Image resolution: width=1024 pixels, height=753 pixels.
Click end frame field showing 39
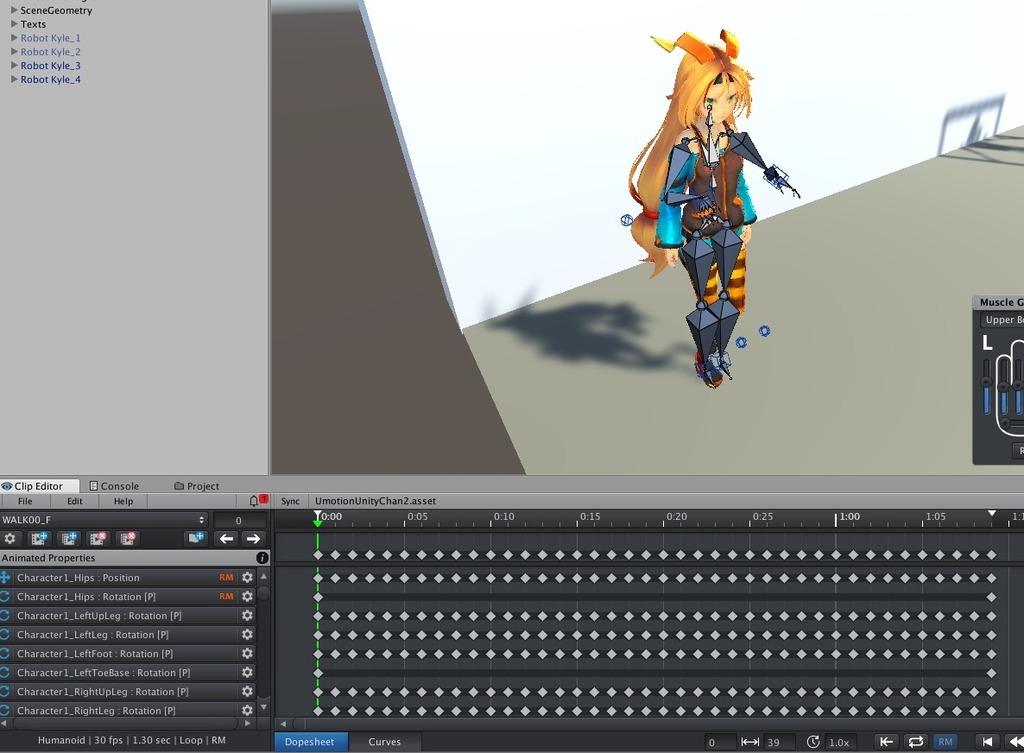click(x=780, y=742)
